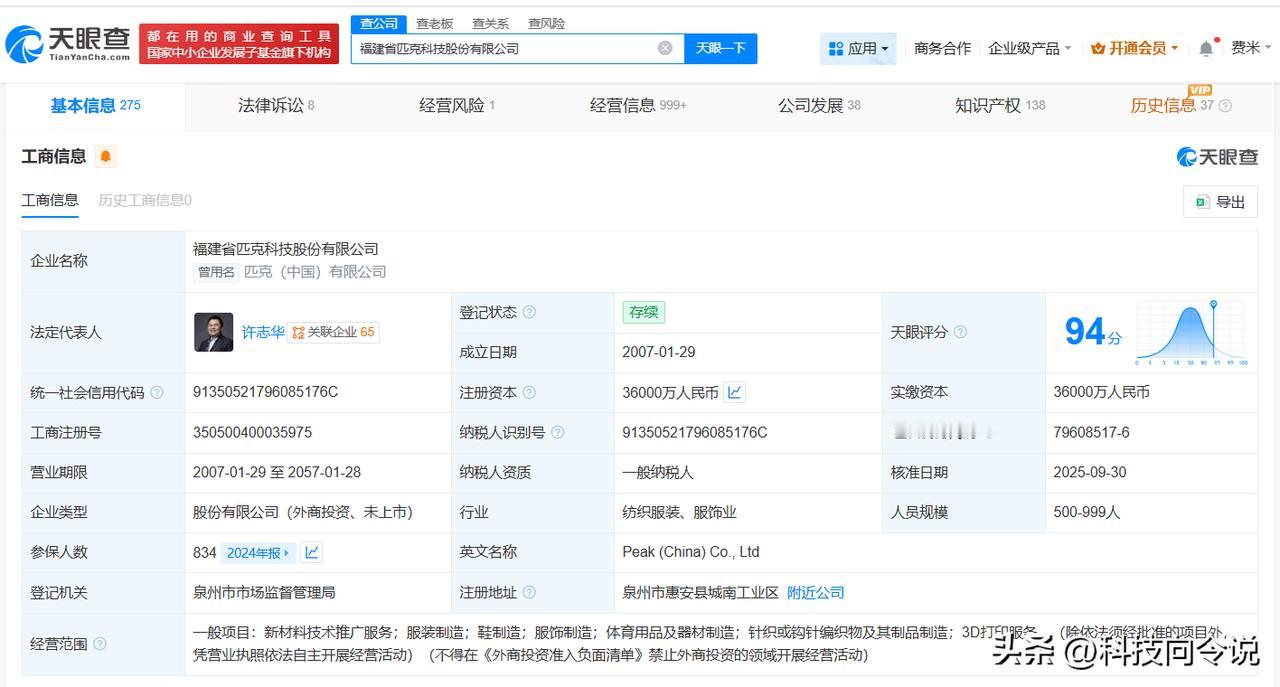Screen dimensions: 1280x687
Task: Click the 人员规模 value 500-999人
Action: (1086, 512)
